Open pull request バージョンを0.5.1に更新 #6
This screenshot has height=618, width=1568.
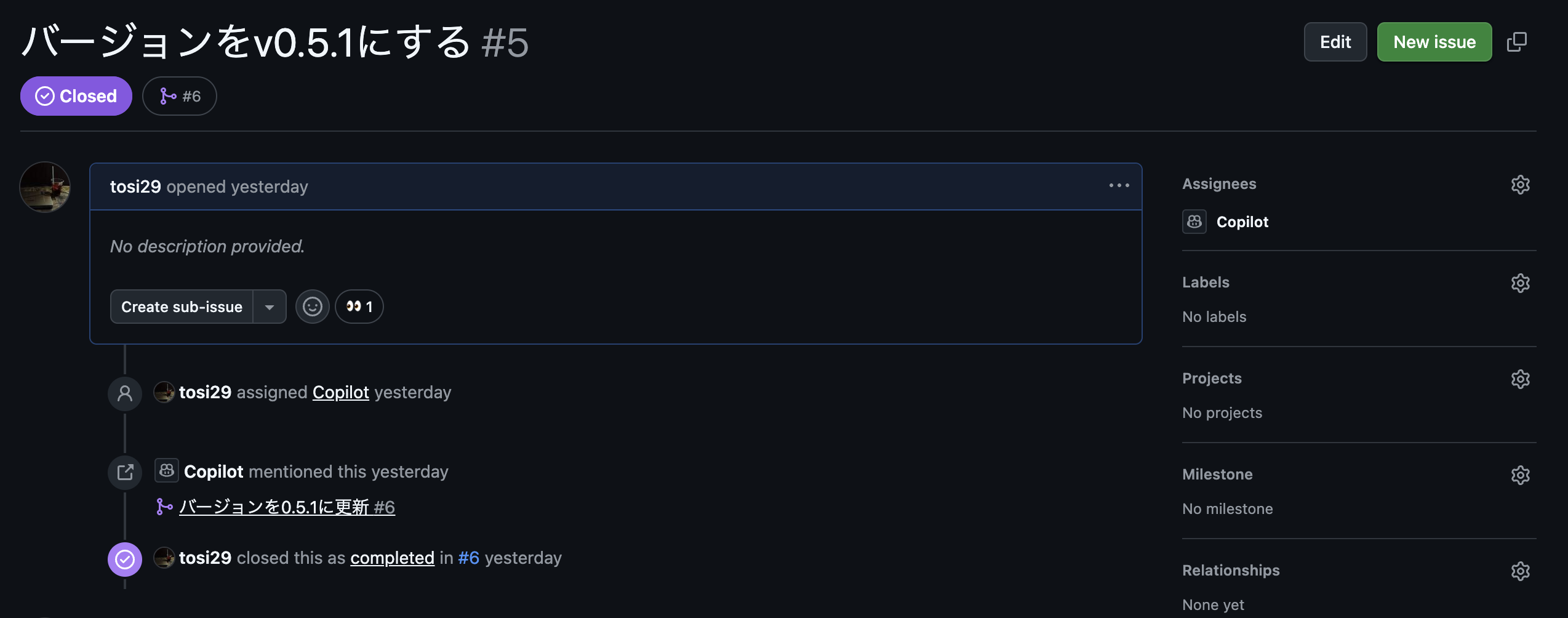(x=287, y=507)
